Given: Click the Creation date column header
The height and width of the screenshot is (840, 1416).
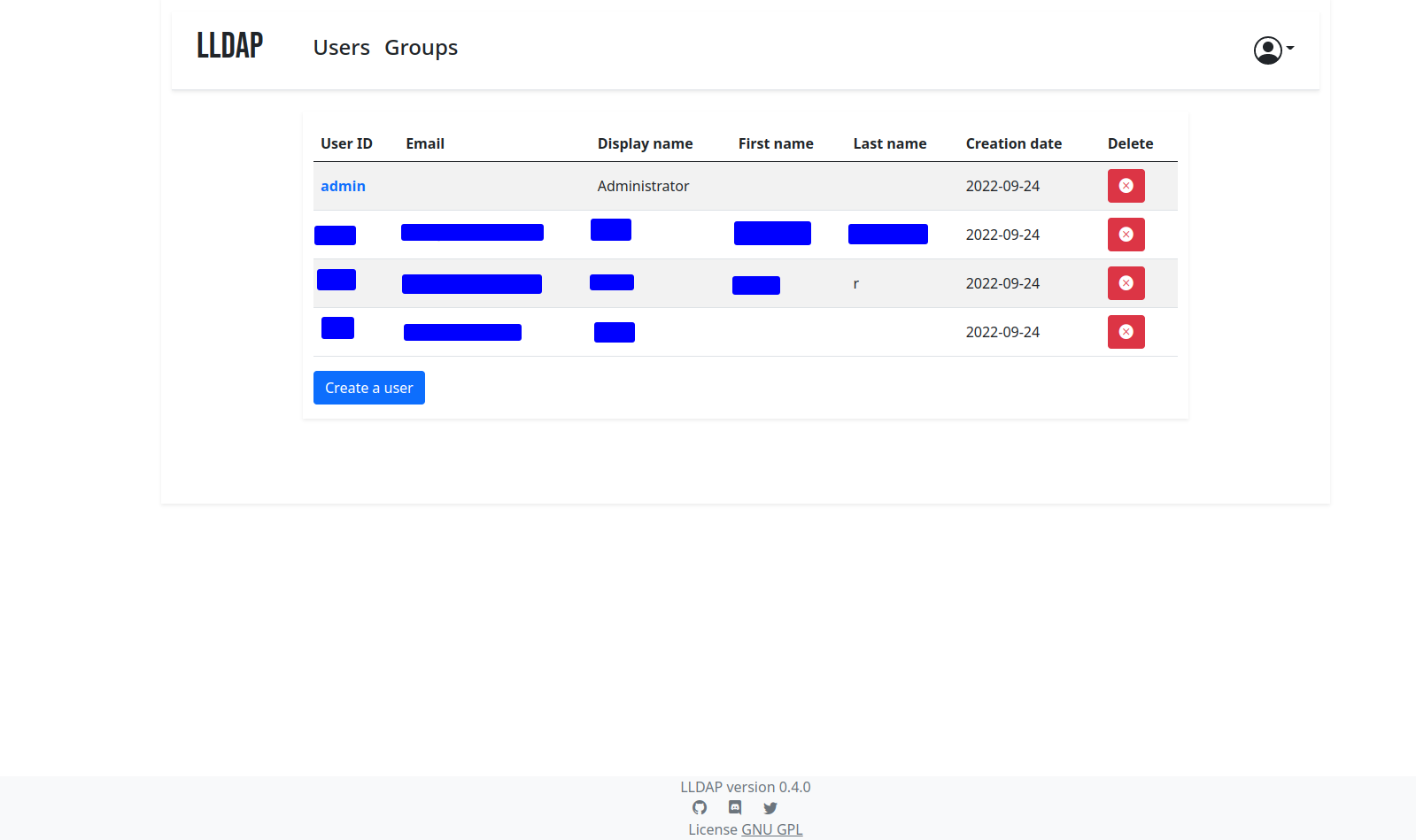Looking at the screenshot, I should point(1013,143).
